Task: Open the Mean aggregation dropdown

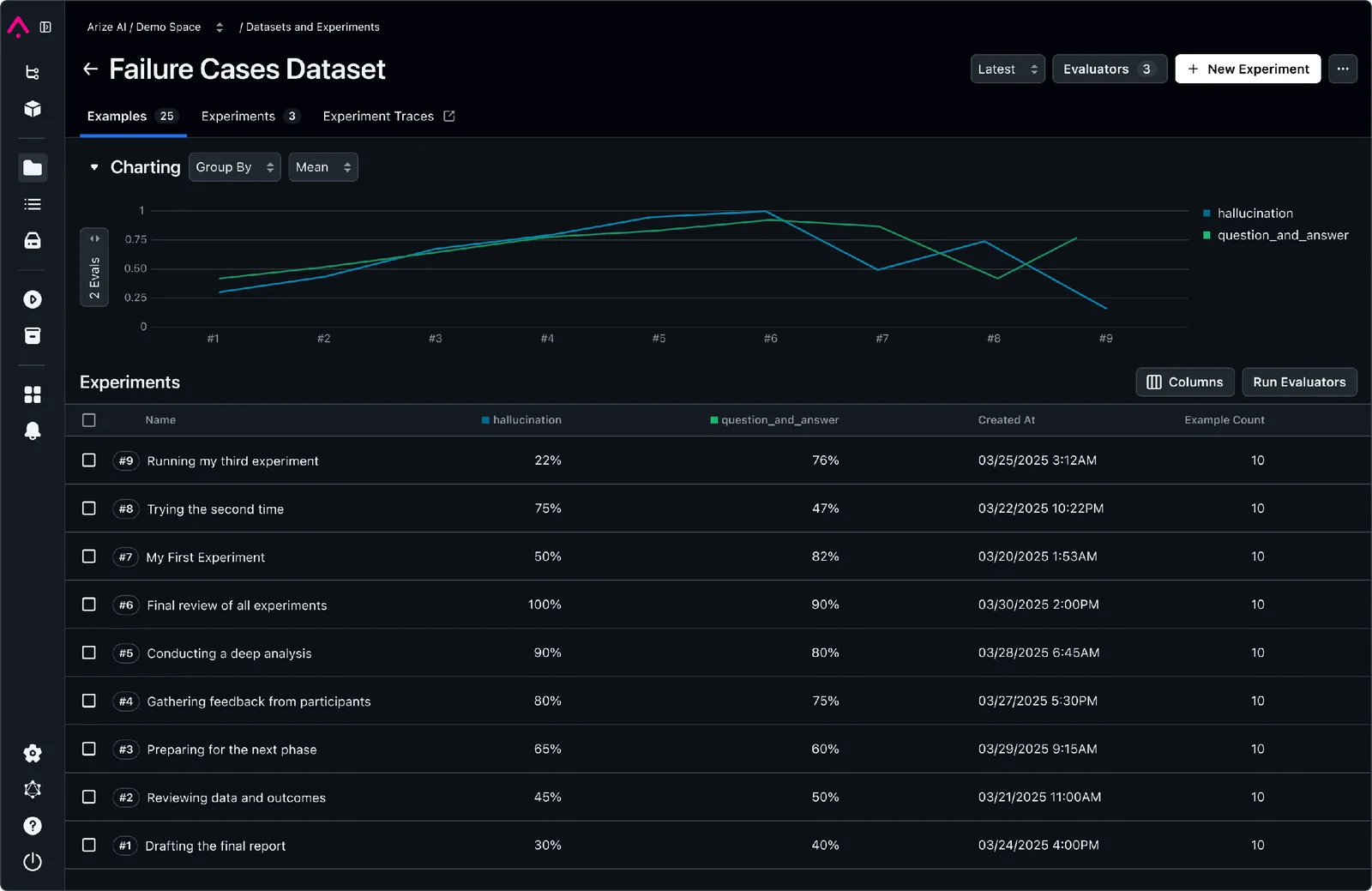Action: pos(322,166)
